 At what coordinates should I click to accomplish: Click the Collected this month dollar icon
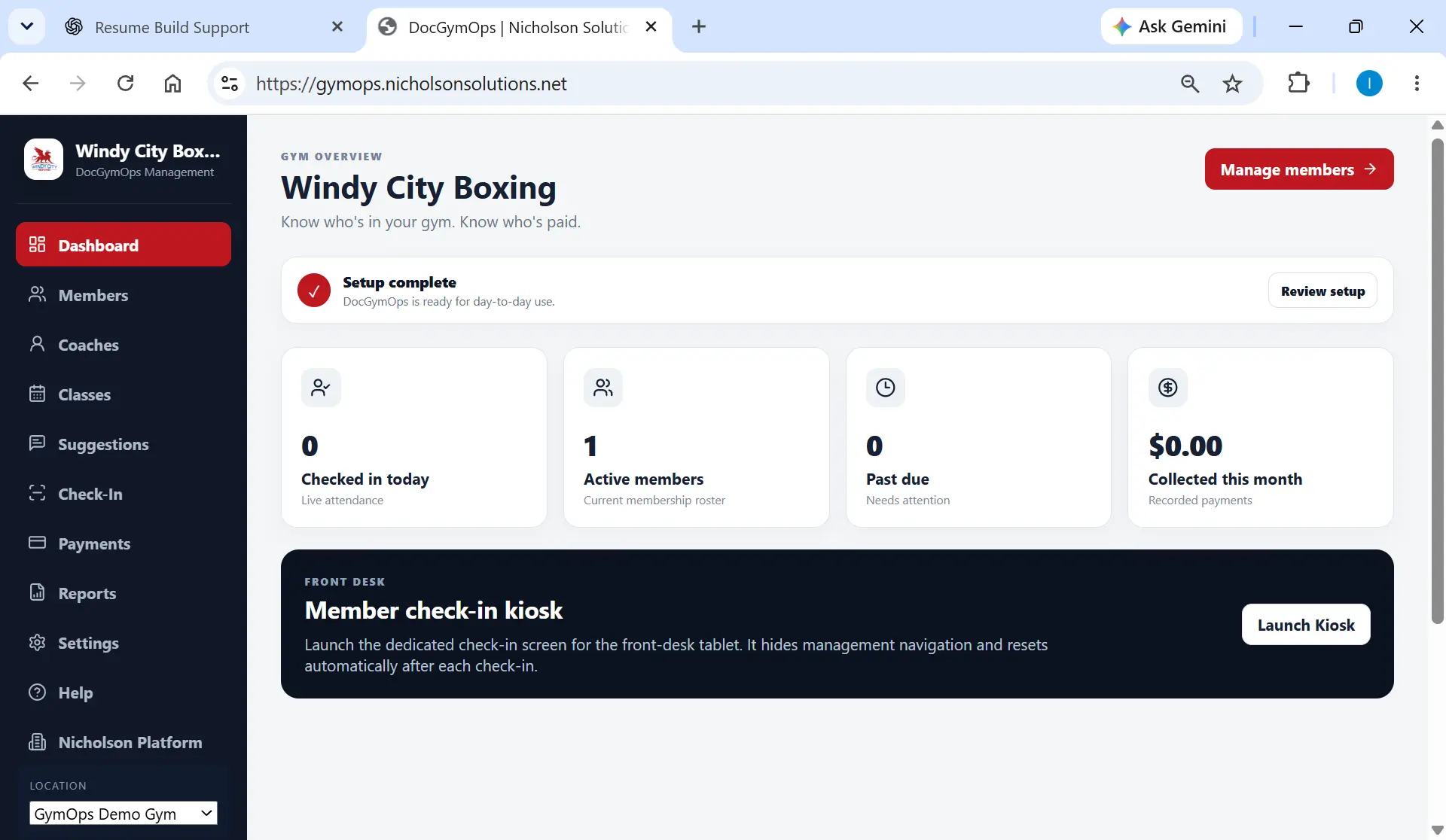1168,388
